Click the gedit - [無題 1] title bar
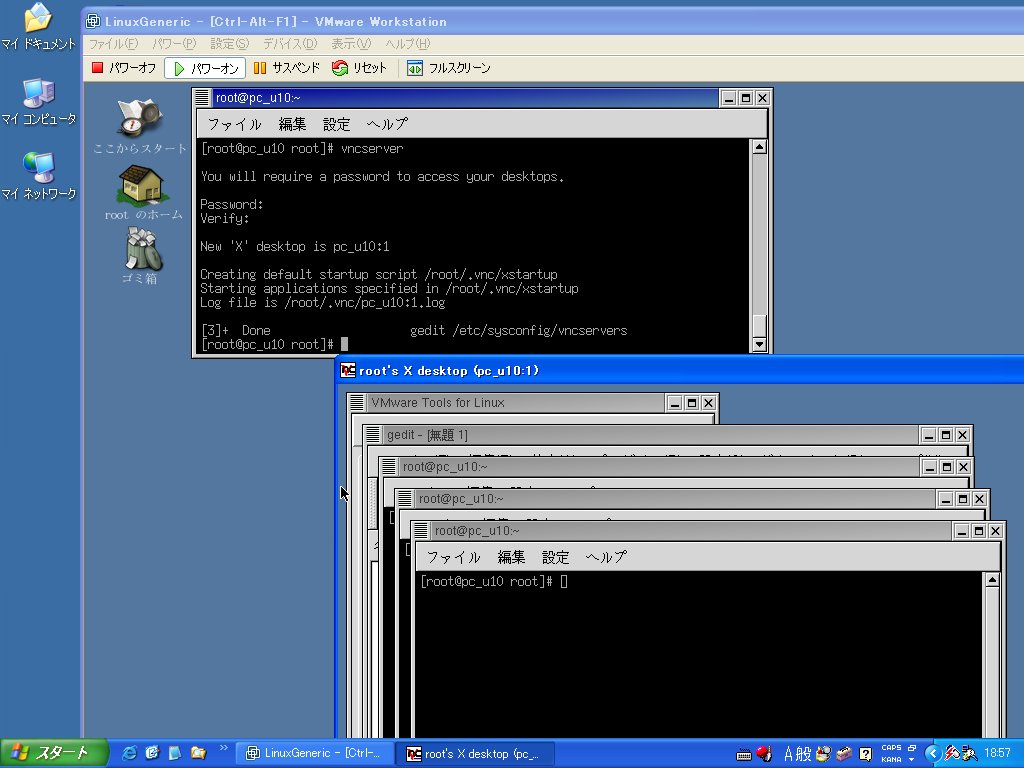This screenshot has width=1024, height=768. point(650,435)
